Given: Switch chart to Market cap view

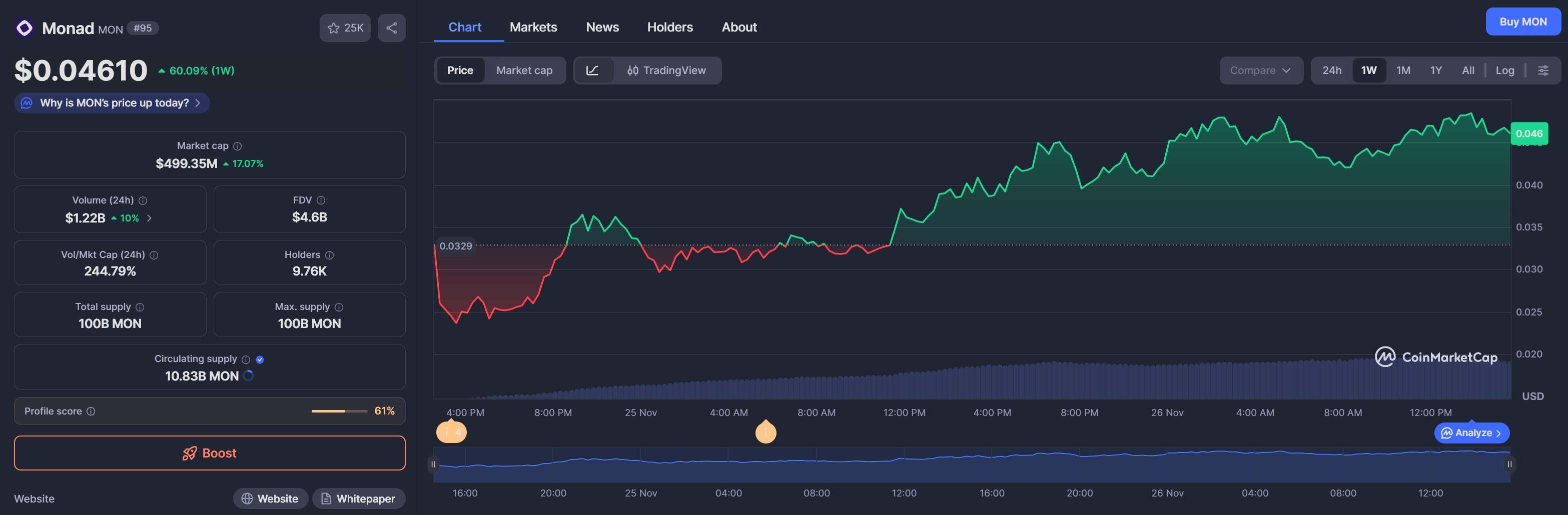Looking at the screenshot, I should [524, 70].
